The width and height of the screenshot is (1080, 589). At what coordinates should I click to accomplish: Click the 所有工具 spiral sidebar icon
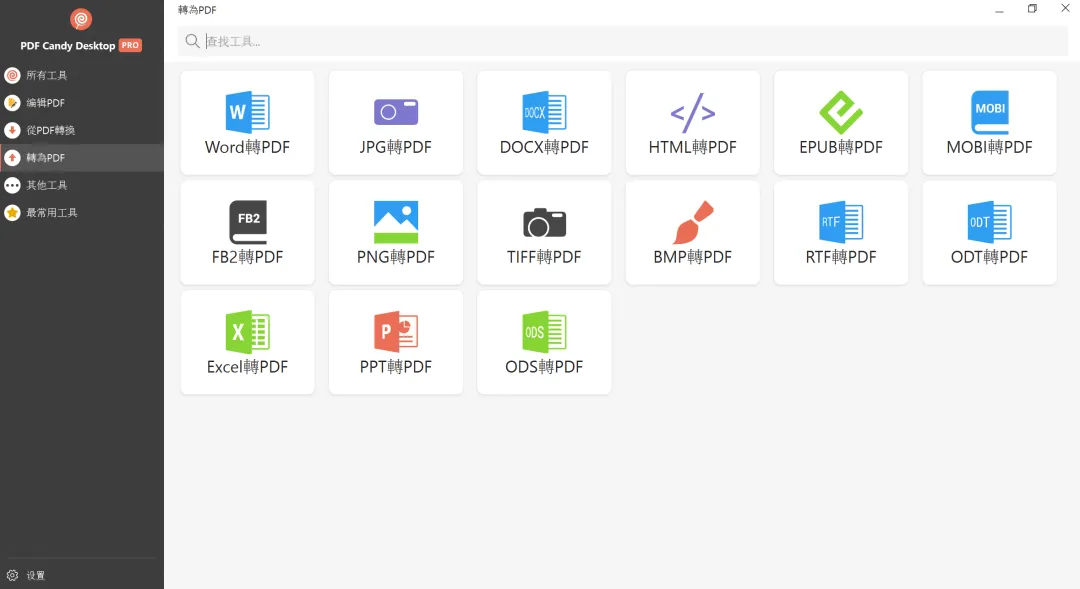point(12,75)
